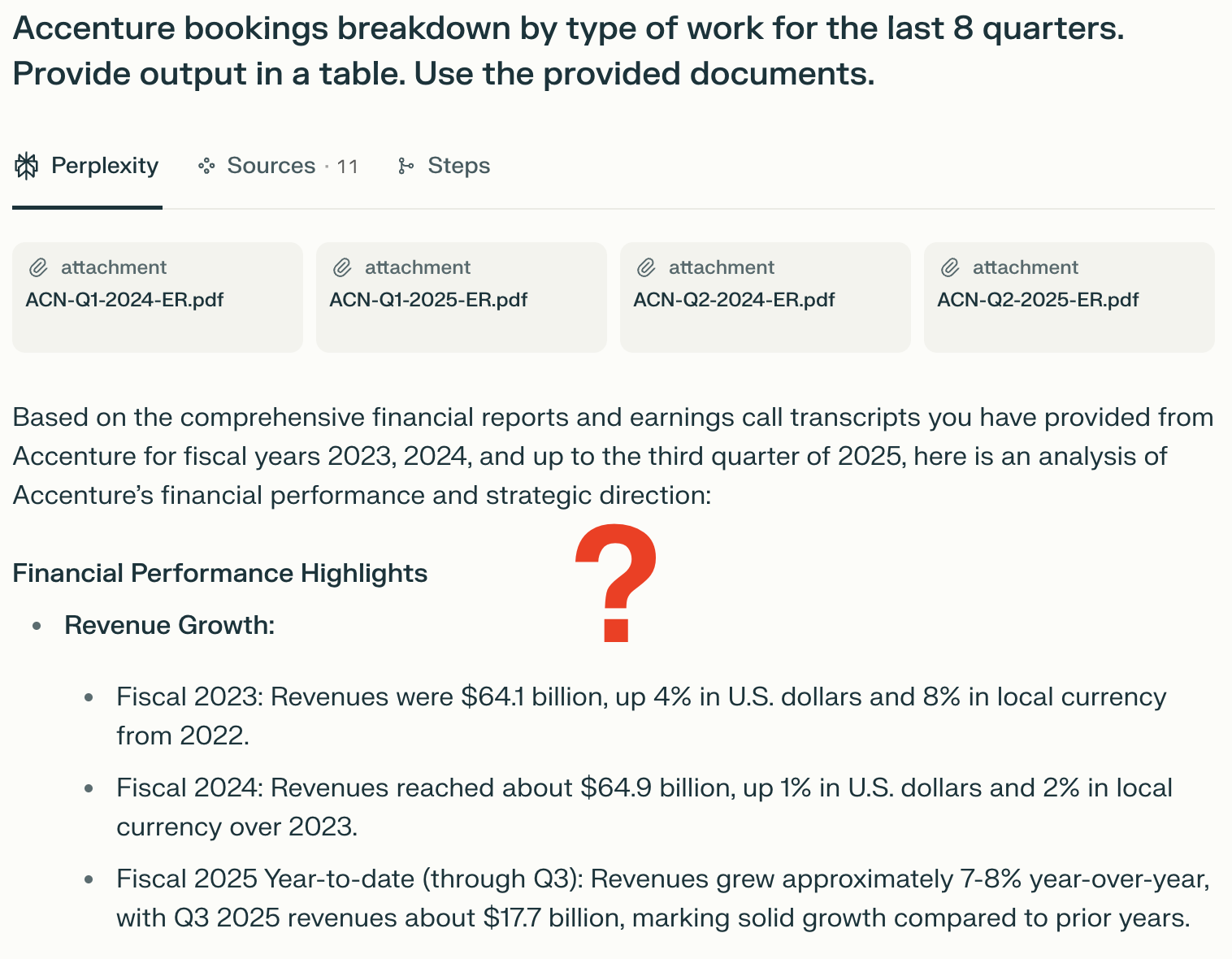The width and height of the screenshot is (1232, 959).
Task: Switch to the Perplexity answer tab
Action: pyautogui.click(x=104, y=166)
